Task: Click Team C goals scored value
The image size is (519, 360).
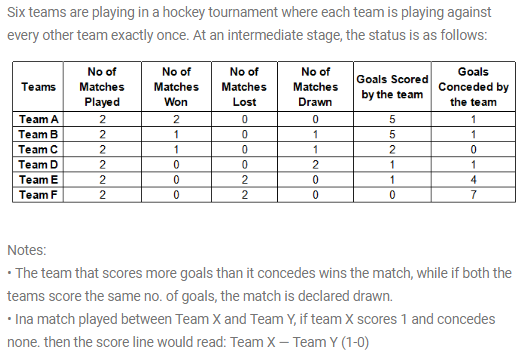Action: [x=392, y=149]
